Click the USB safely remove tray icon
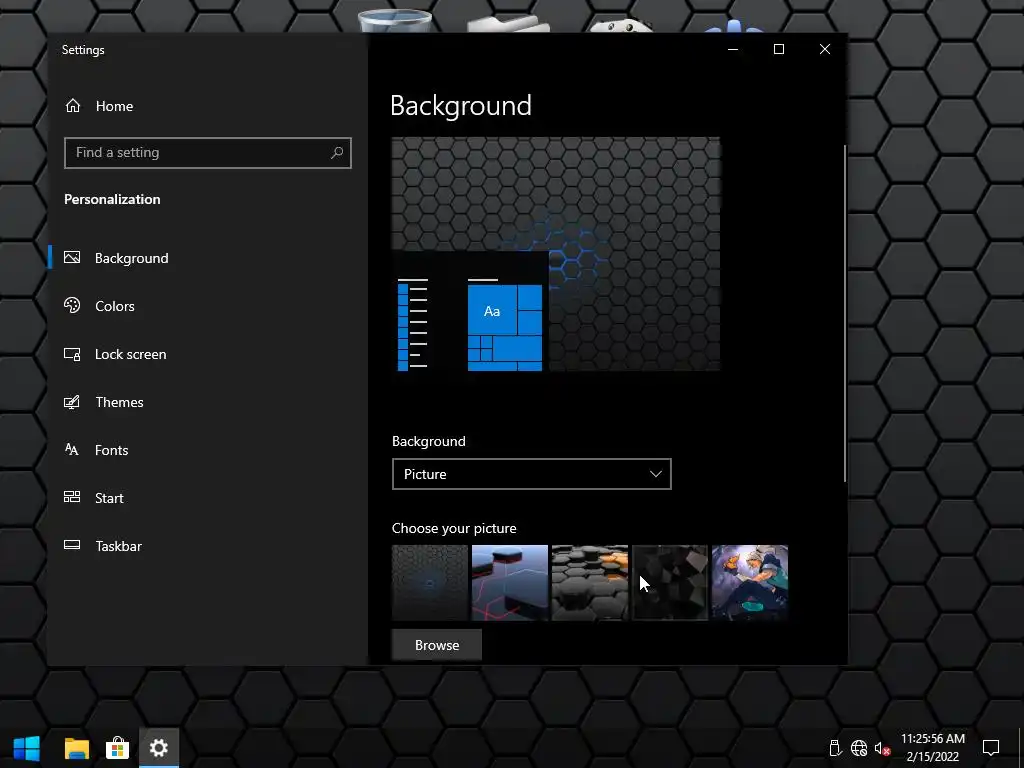 (x=835, y=748)
